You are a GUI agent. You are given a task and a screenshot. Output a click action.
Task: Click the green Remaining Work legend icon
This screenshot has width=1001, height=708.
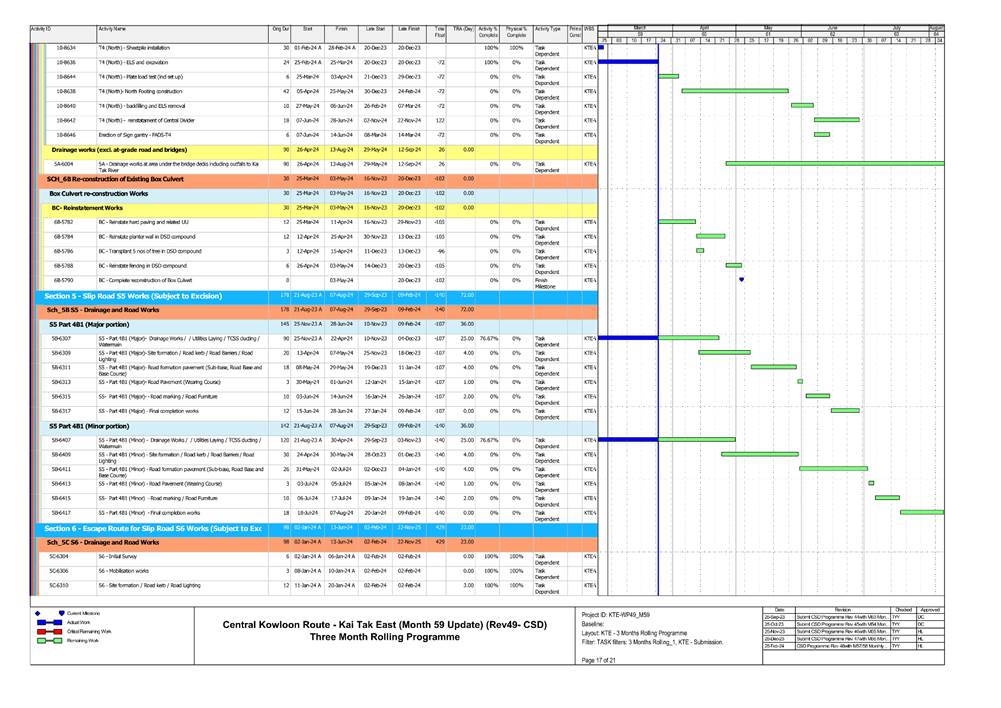48,640
